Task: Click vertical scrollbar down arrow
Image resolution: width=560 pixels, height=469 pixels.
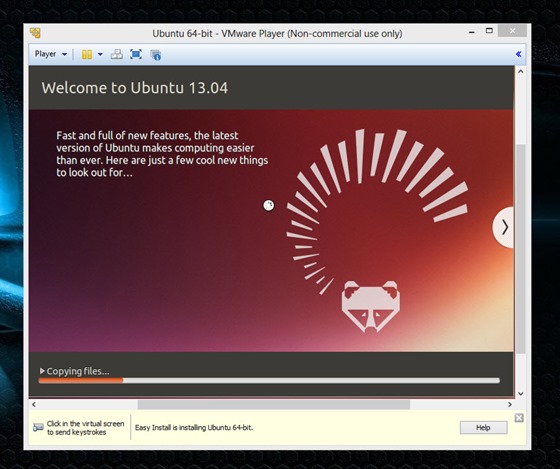Action: [521, 394]
